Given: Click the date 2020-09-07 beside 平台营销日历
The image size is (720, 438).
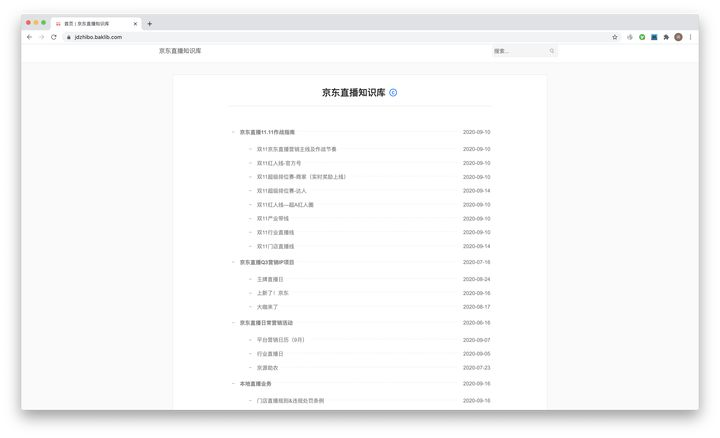Looking at the screenshot, I should pyautogui.click(x=476, y=340).
